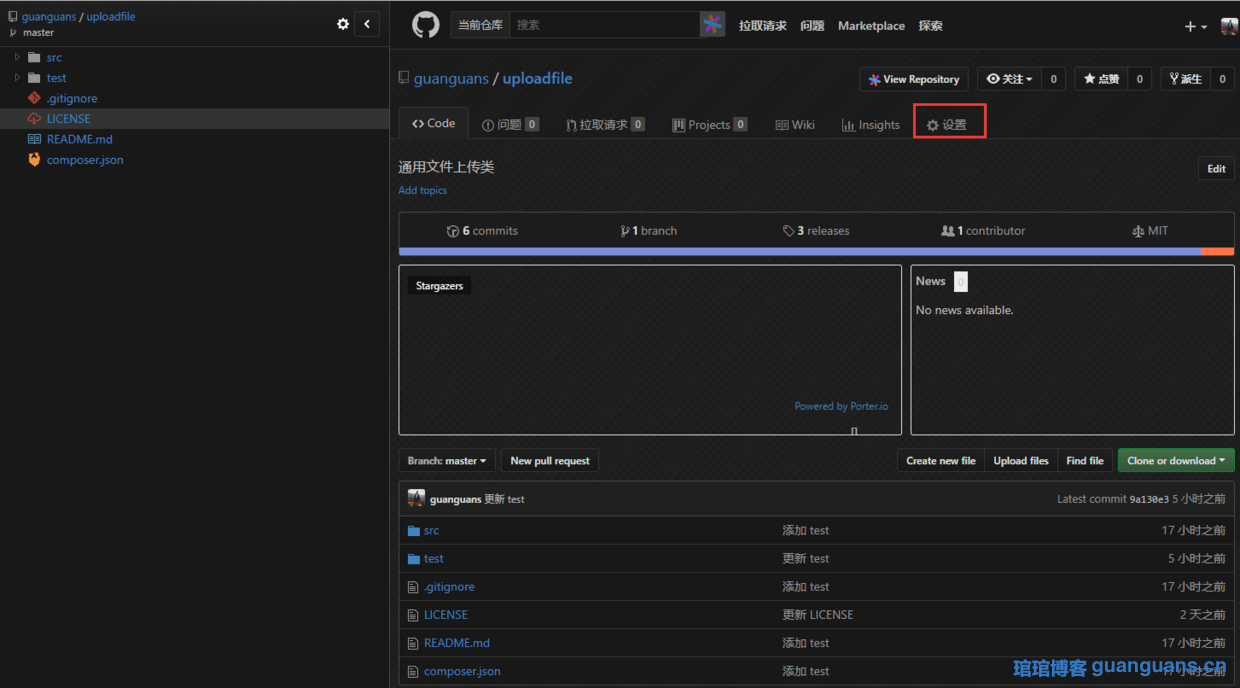Viewport: 1240px width, 688px height.
Task: Click the composer.json file icon in sidebar
Action: pyautogui.click(x=34, y=159)
